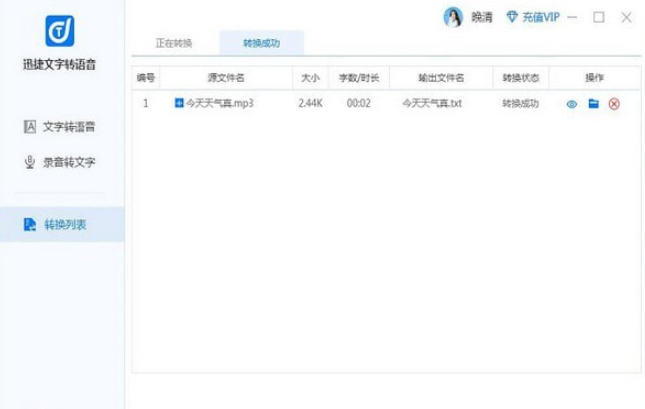Preview the converted file with the eye icon
Viewport: 645px width, 409px height.
[572, 104]
